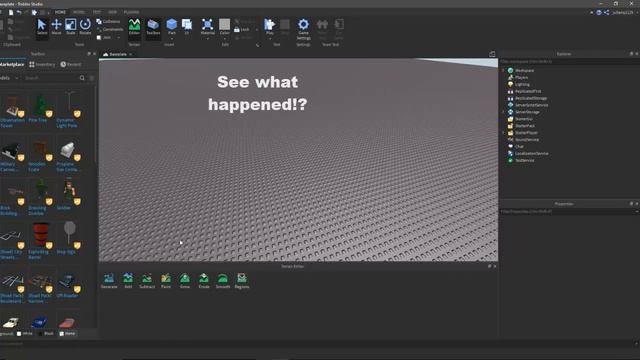Select the Add terrain tool
The image size is (640, 360).
(x=128, y=281)
